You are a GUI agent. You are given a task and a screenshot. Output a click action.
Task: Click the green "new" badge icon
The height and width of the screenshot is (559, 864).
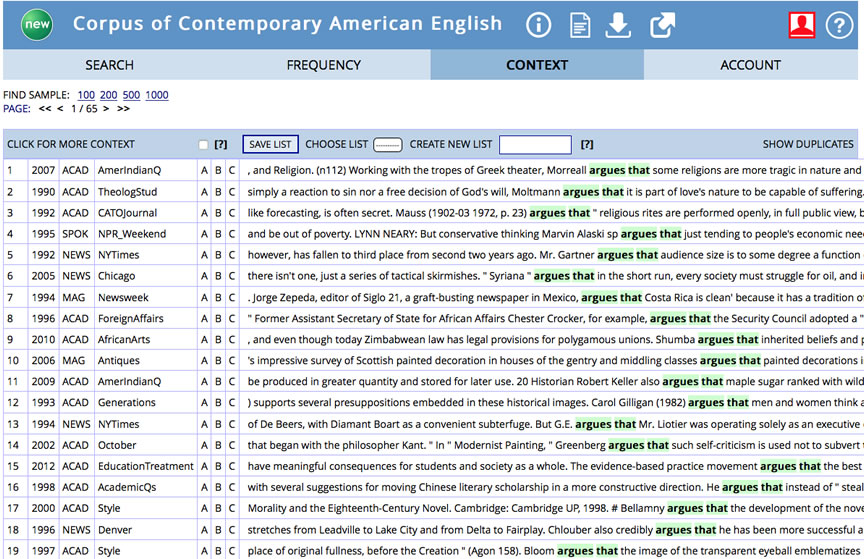click(x=37, y=24)
